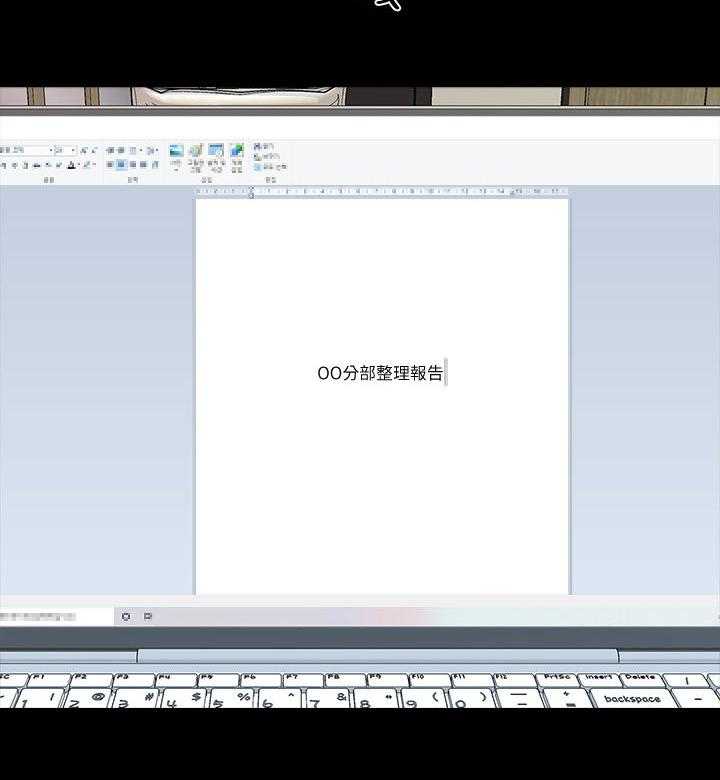The image size is (720, 780).
Task: Click the Grow font icon
Action: click(x=84, y=150)
